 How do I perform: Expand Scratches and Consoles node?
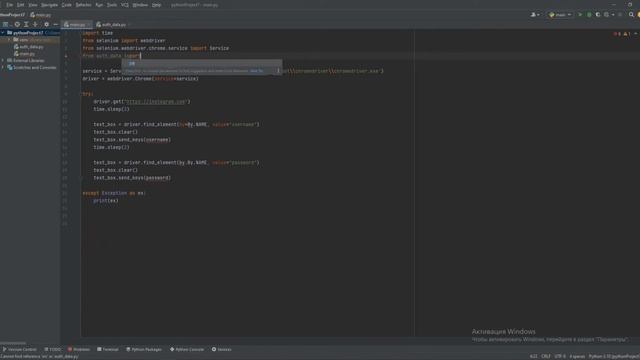tap(3, 67)
